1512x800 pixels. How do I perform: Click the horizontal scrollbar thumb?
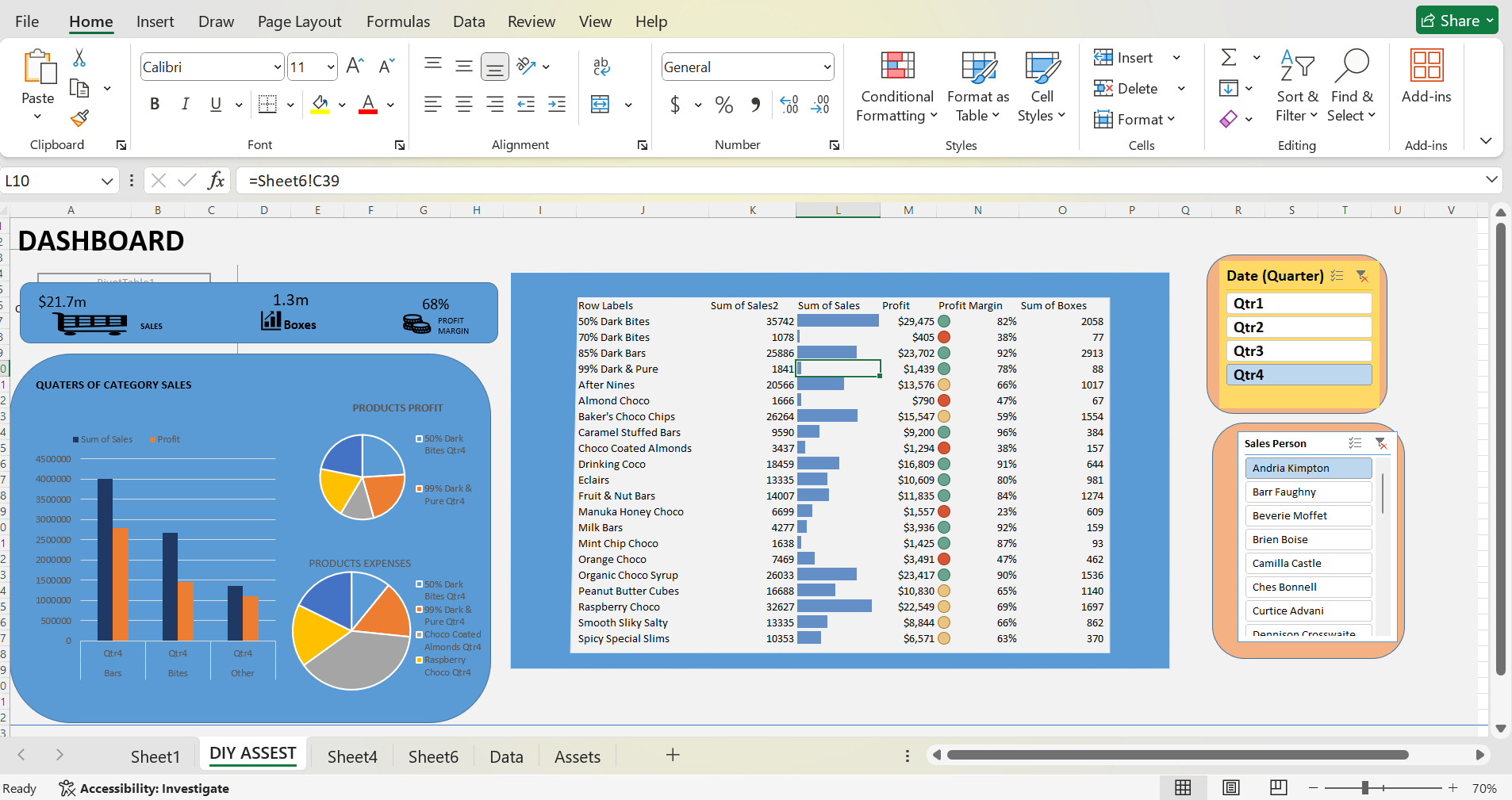1177,755
